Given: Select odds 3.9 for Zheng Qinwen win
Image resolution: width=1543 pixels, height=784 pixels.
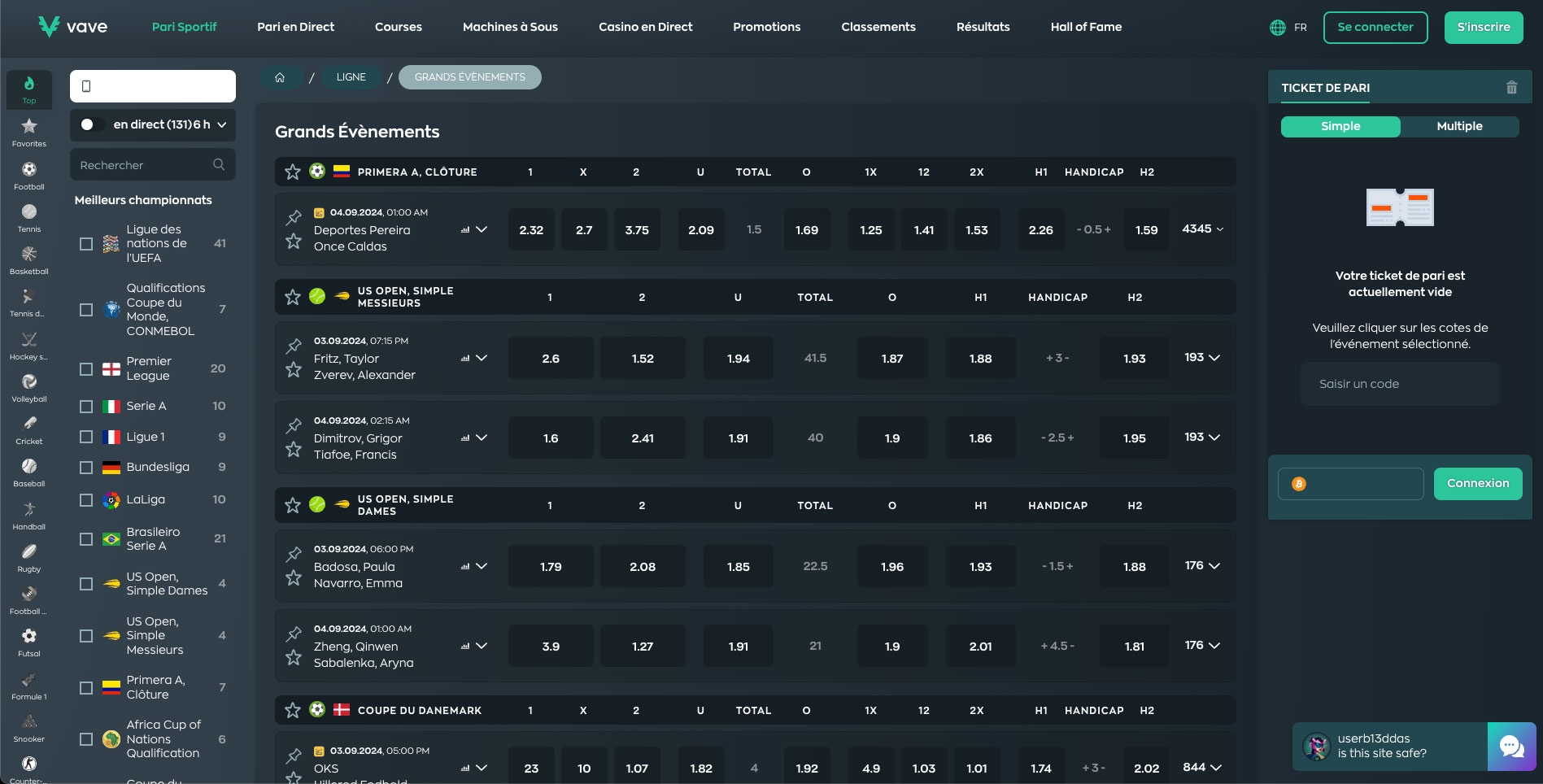Looking at the screenshot, I should pos(551,647).
